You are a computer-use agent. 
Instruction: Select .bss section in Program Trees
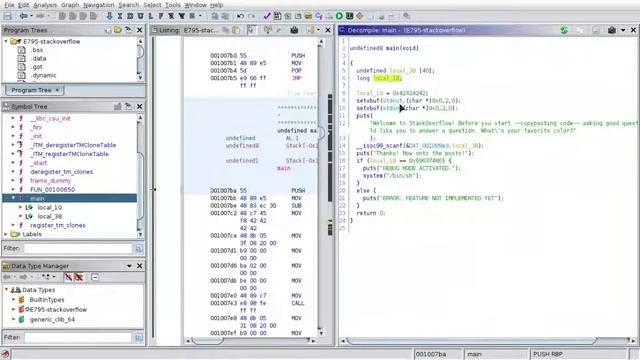pyautogui.click(x=37, y=50)
